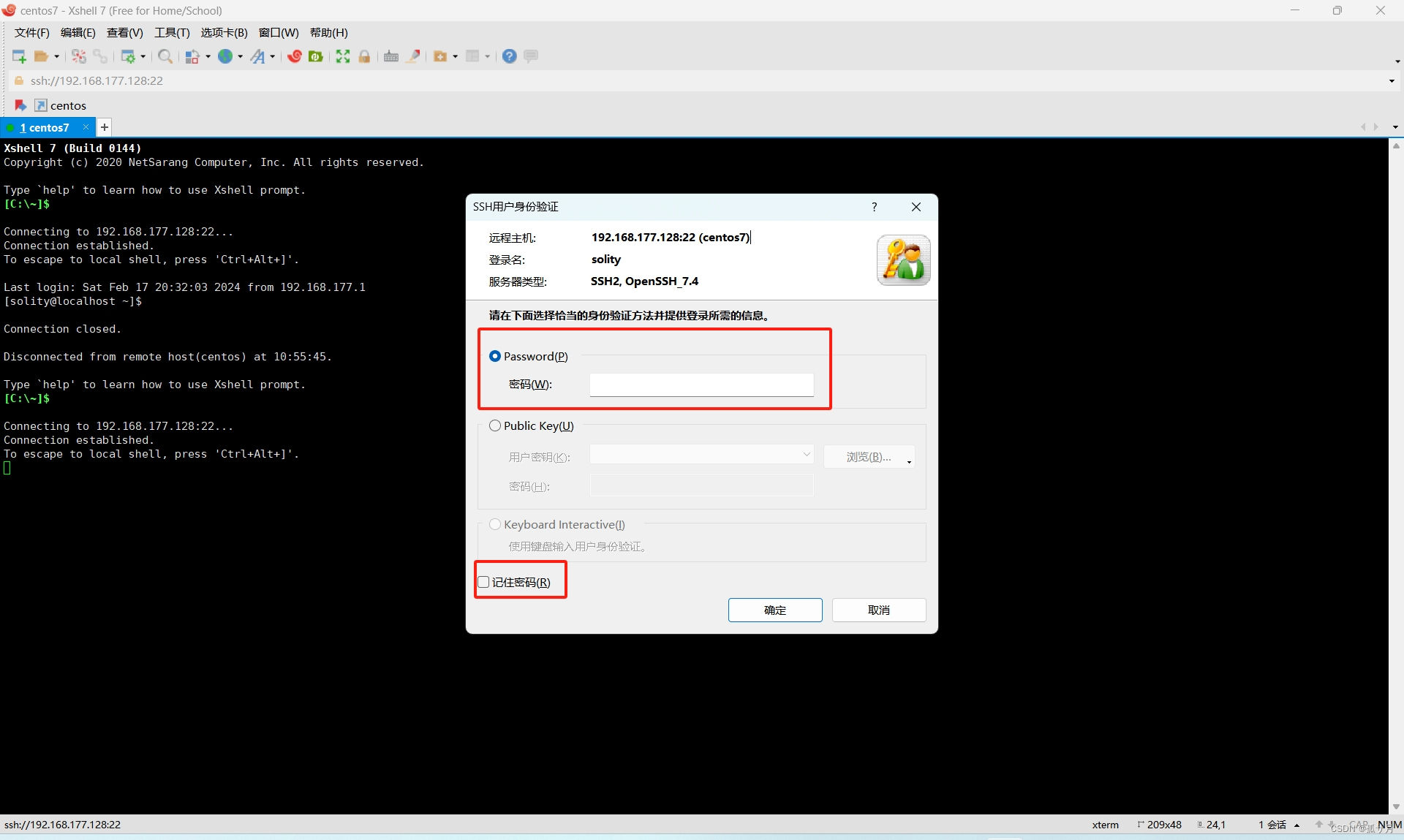Click the Find magnifier icon
The height and width of the screenshot is (840, 1404).
(165, 56)
